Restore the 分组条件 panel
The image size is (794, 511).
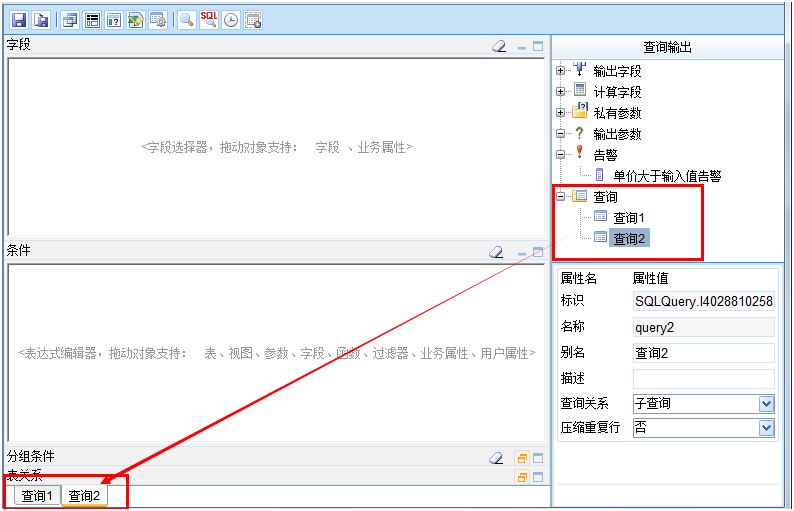pos(522,458)
